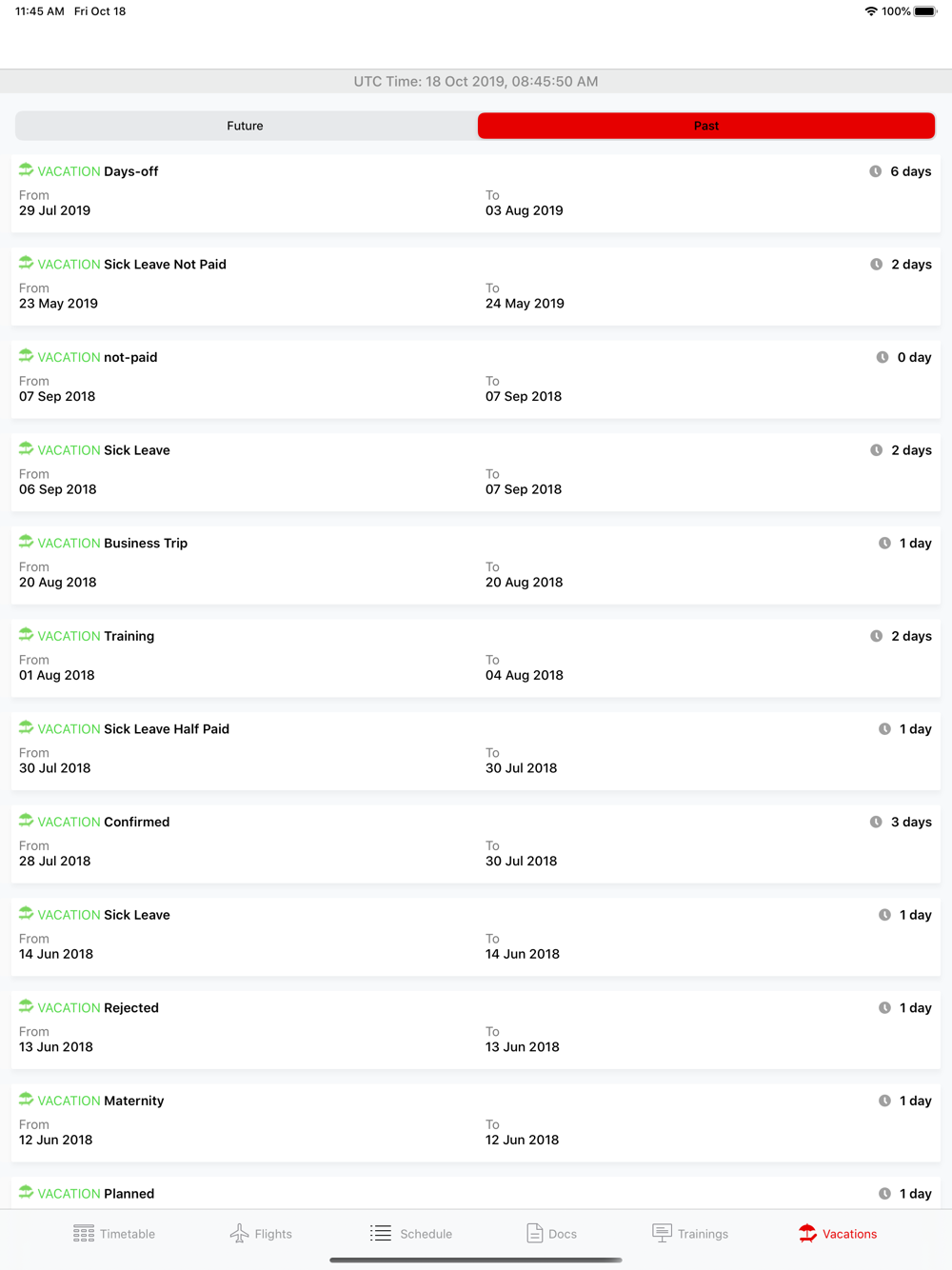Open the Days-off vacation entry
The height and width of the screenshot is (1270, 952).
coord(476,193)
